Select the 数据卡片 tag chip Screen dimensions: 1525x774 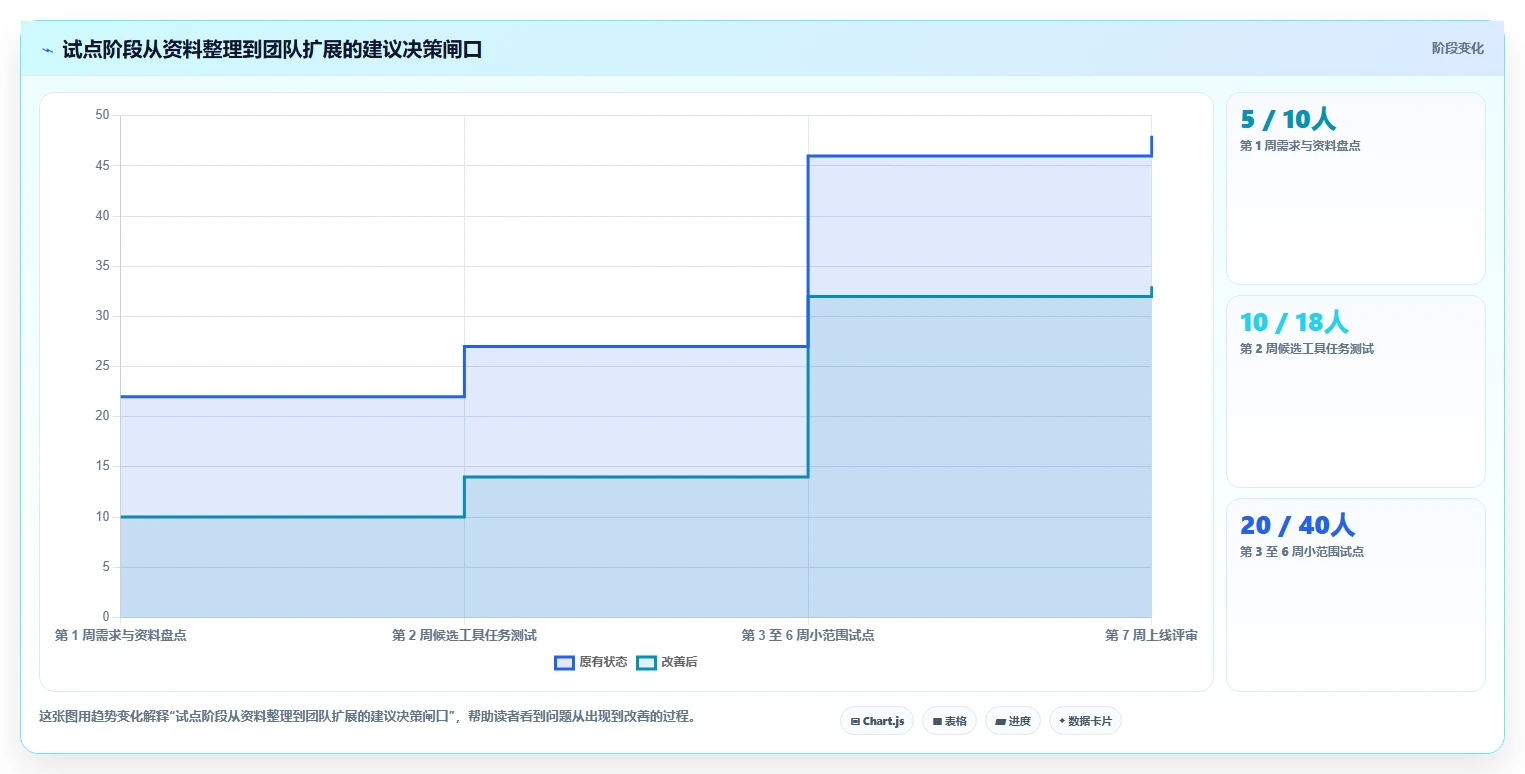[1085, 721]
